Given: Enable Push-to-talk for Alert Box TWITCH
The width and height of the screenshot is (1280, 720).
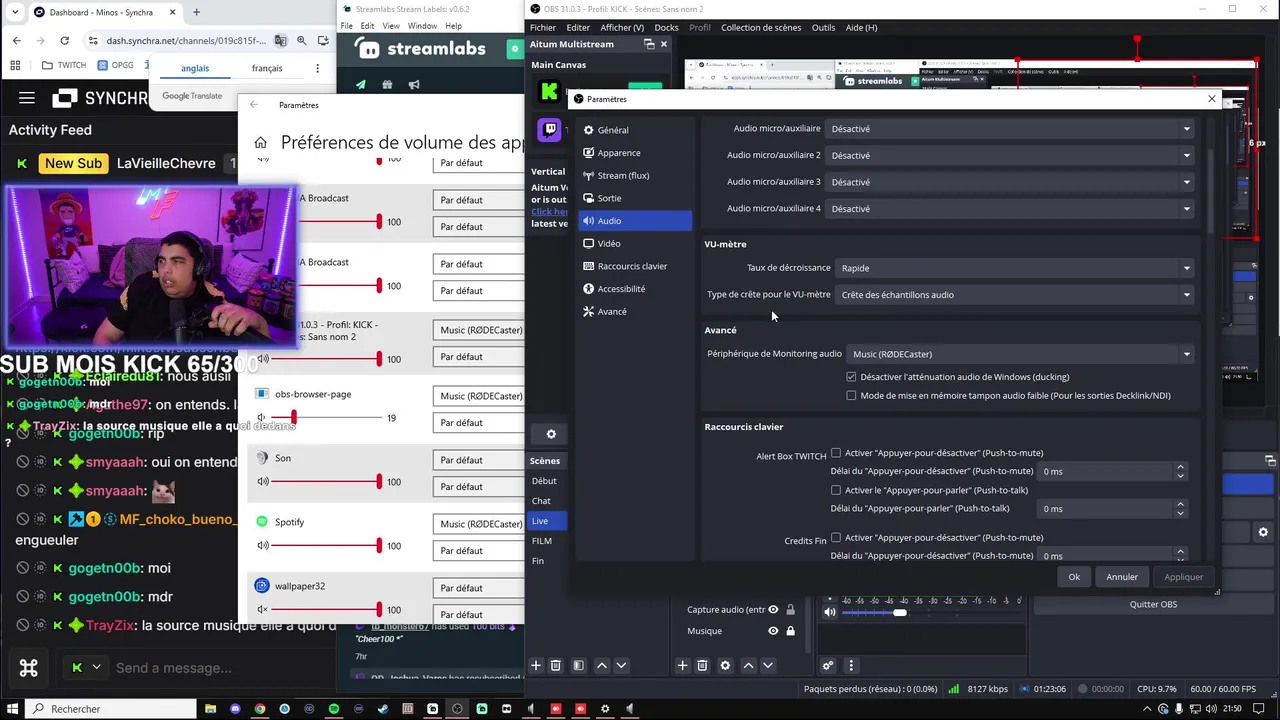Looking at the screenshot, I should pos(836,490).
